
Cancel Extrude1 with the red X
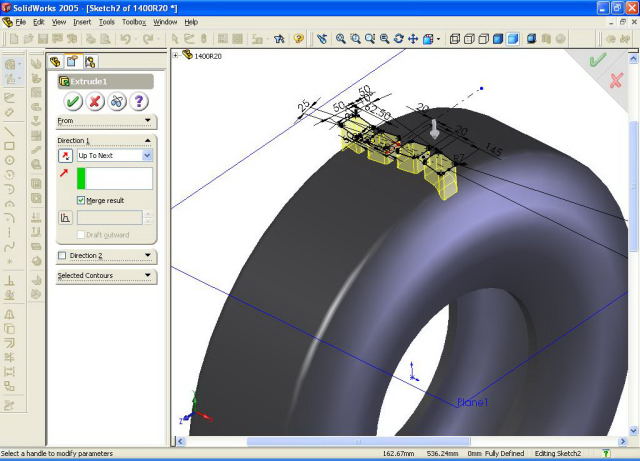(x=95, y=101)
